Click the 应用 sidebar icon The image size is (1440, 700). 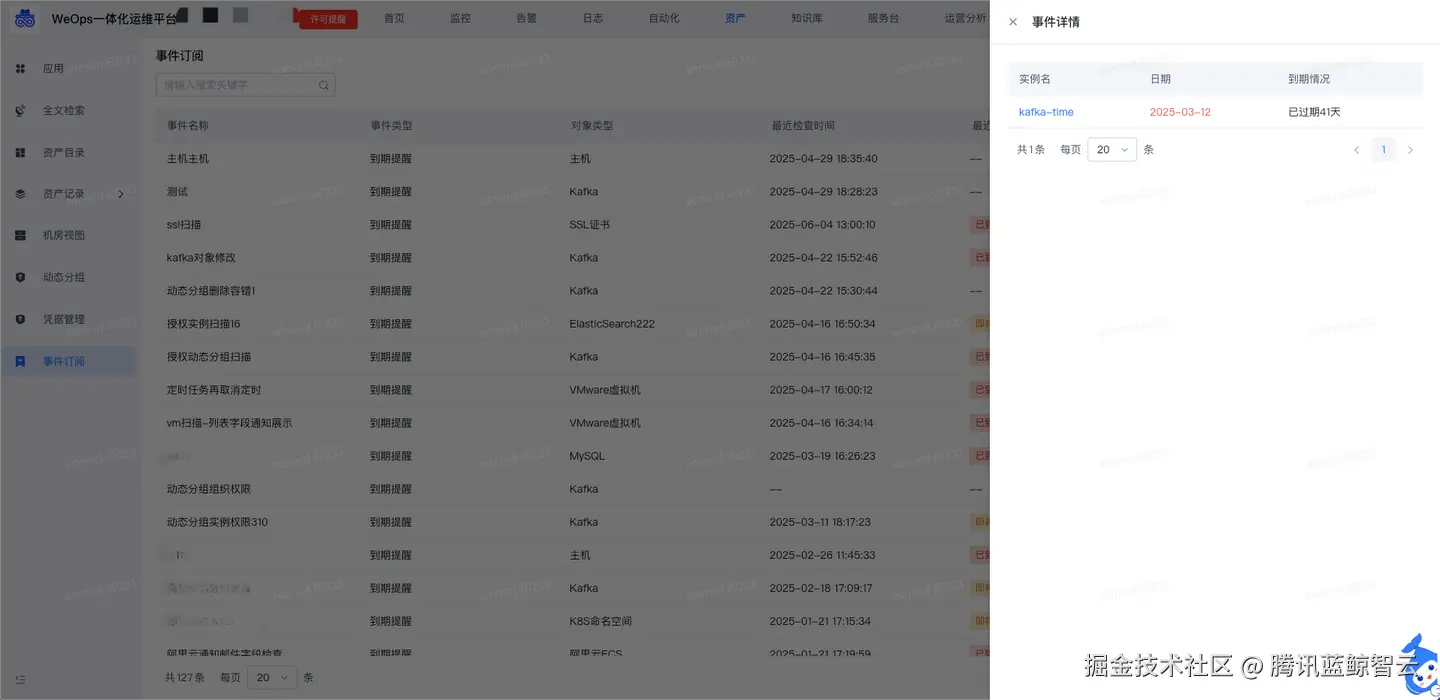(20, 69)
